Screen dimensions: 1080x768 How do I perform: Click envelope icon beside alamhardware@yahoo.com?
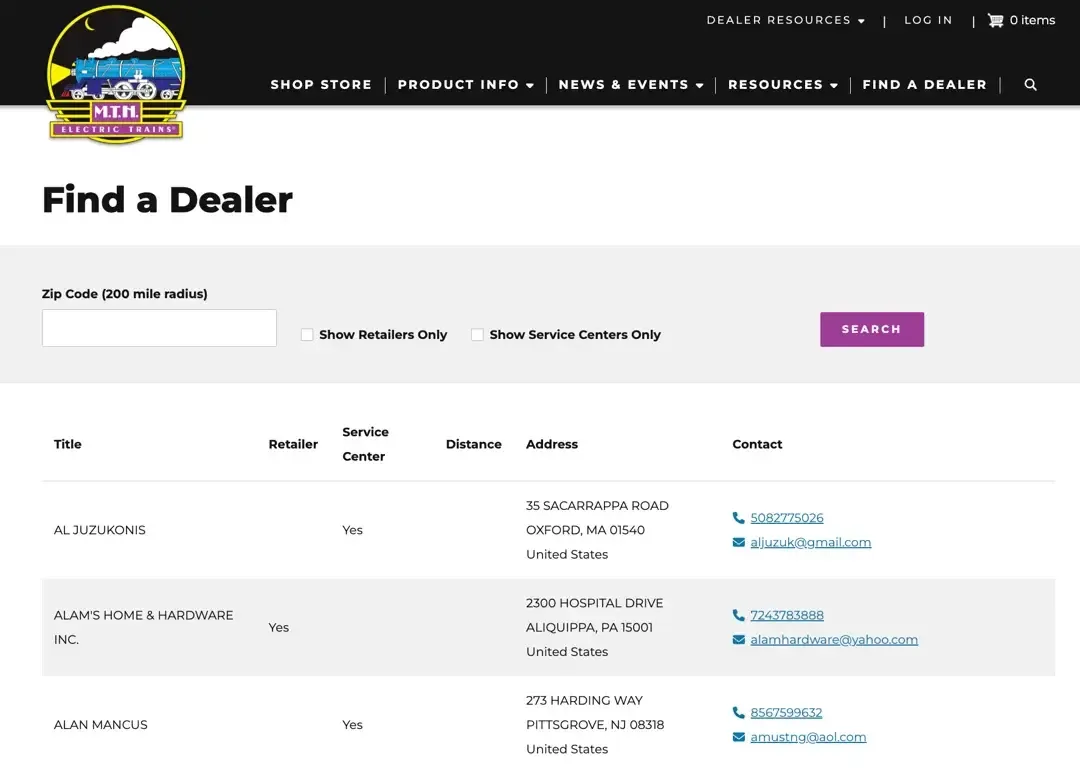tap(738, 640)
